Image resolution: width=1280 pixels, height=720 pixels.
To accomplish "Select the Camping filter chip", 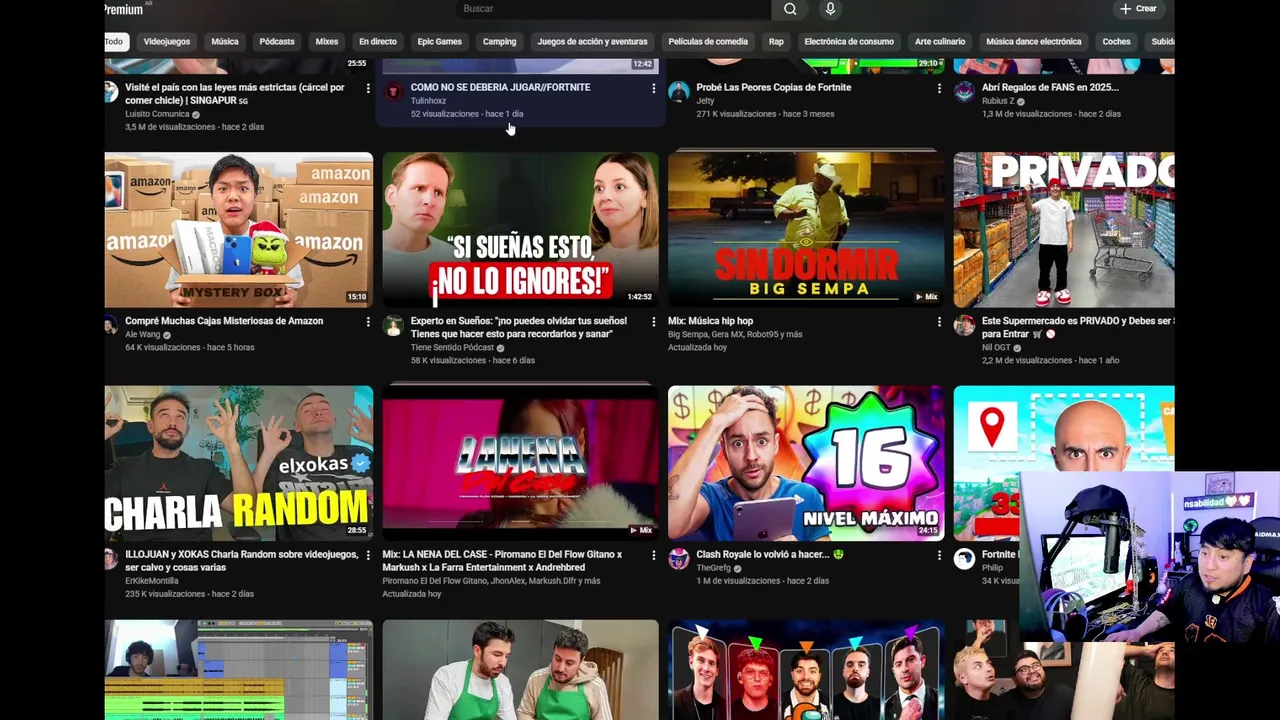I will 500,42.
